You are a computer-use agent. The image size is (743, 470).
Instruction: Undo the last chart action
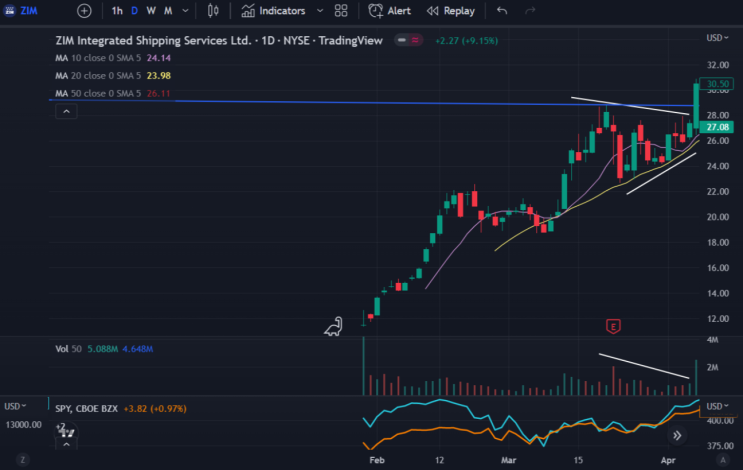pyautogui.click(x=502, y=10)
